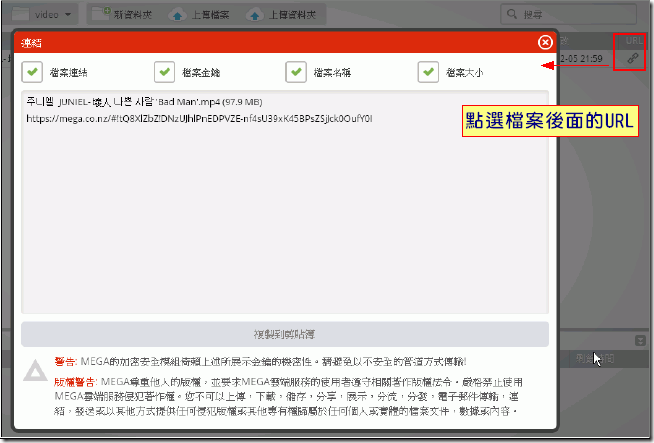Click the 上傳檔案 toolbar button
This screenshot has width=654, height=443.
201,14
